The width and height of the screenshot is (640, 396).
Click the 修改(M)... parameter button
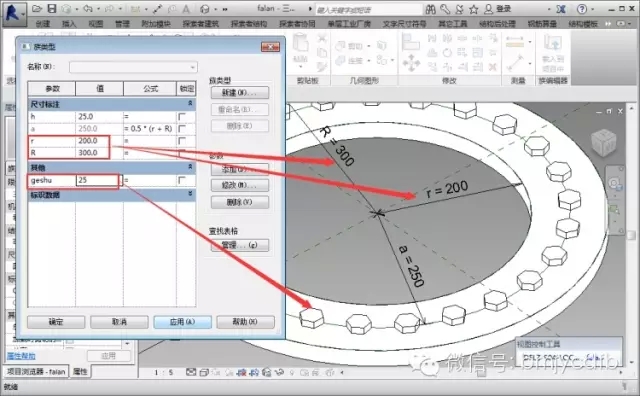(240, 185)
